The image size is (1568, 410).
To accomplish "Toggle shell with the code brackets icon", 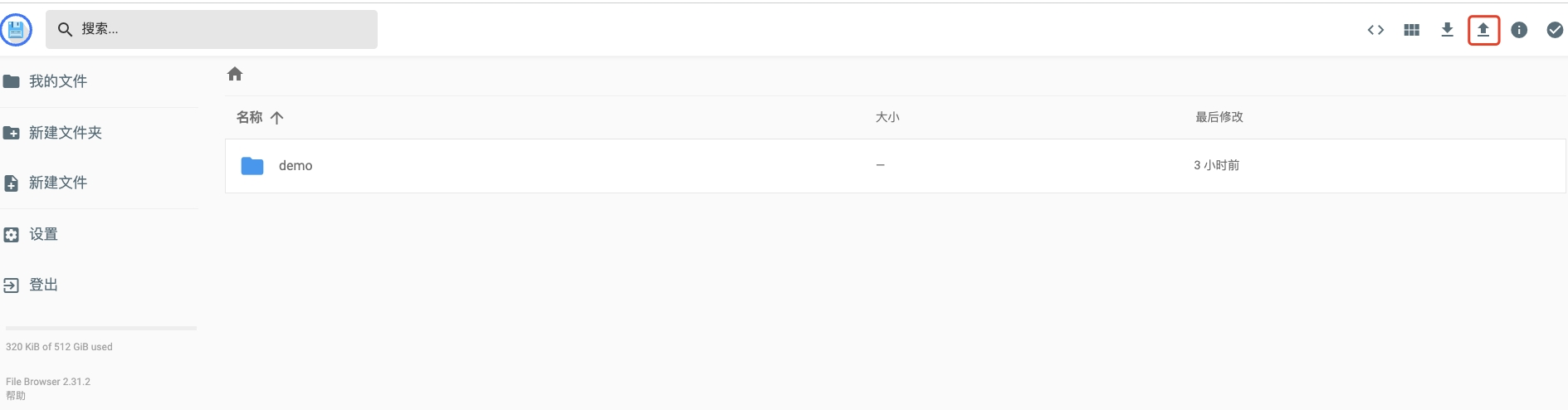I will [1375, 31].
